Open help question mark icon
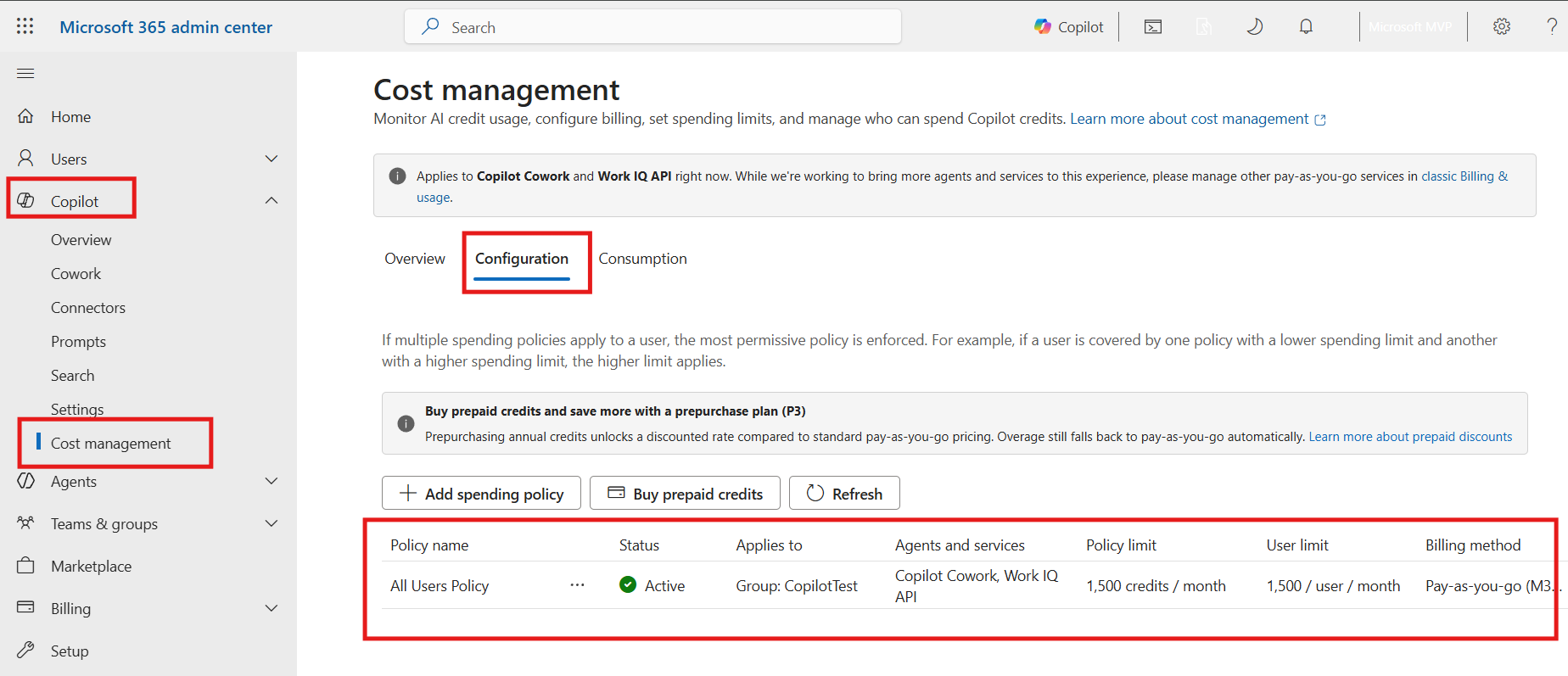The height and width of the screenshot is (676, 1568). pos(1552,26)
